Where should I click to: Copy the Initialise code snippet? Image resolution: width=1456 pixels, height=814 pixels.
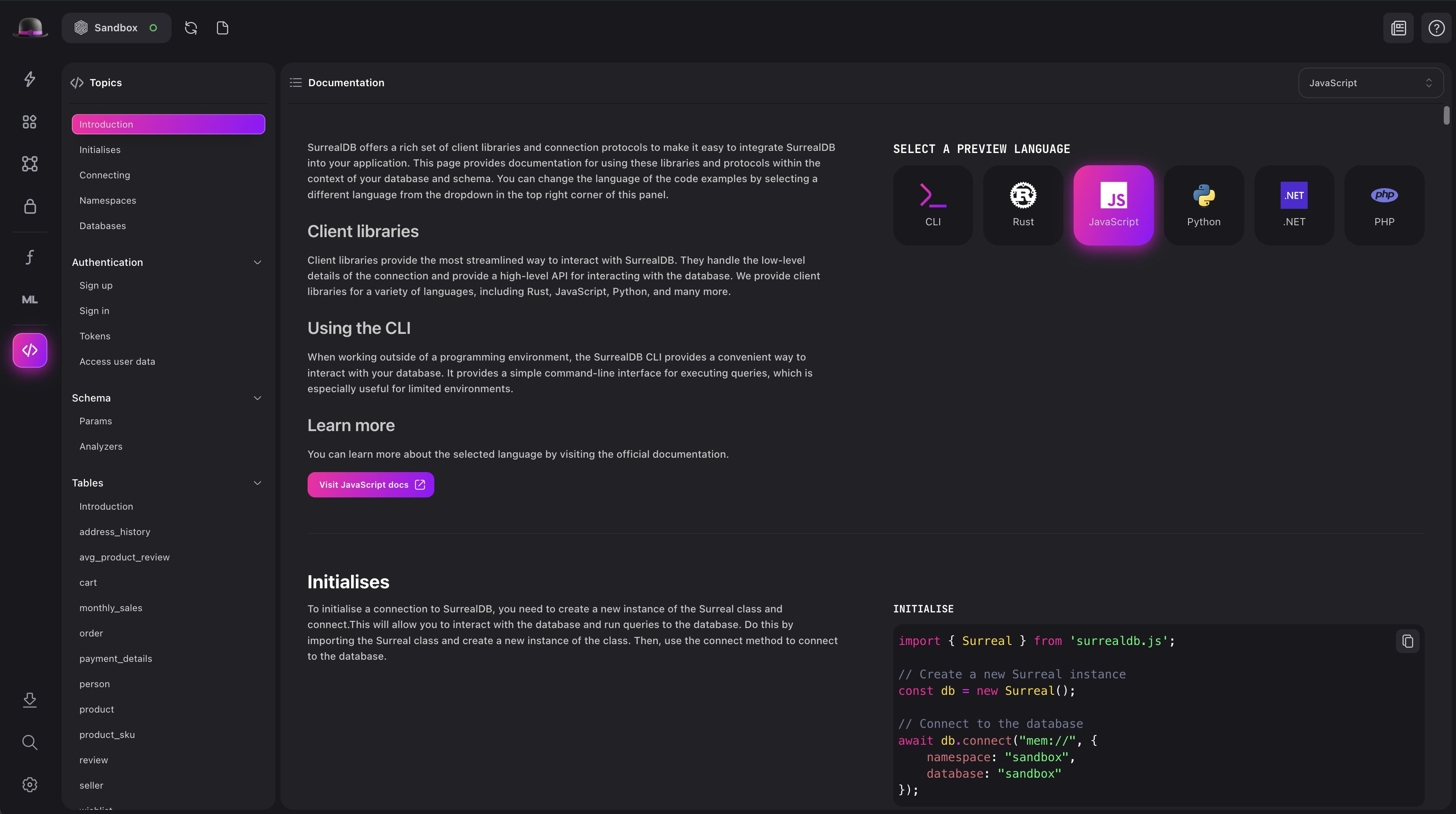point(1407,641)
